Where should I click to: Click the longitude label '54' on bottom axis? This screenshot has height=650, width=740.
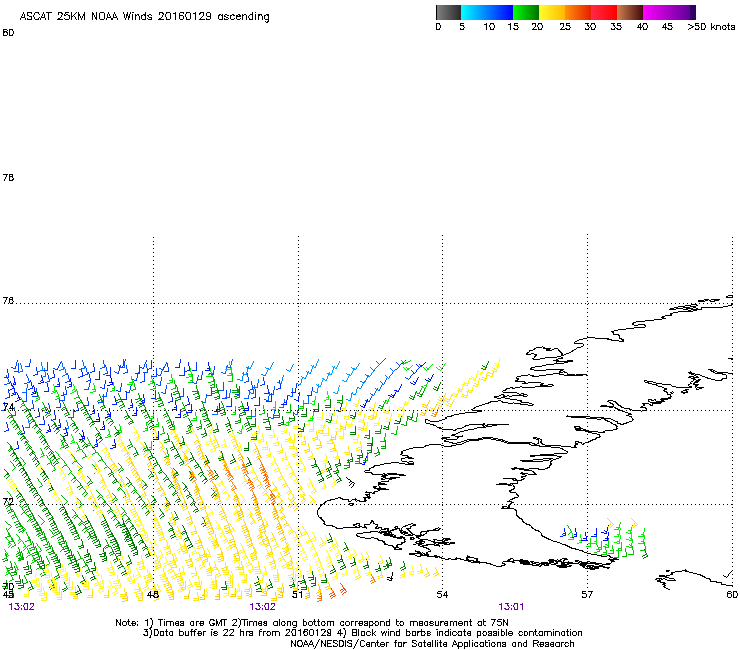click(442, 594)
